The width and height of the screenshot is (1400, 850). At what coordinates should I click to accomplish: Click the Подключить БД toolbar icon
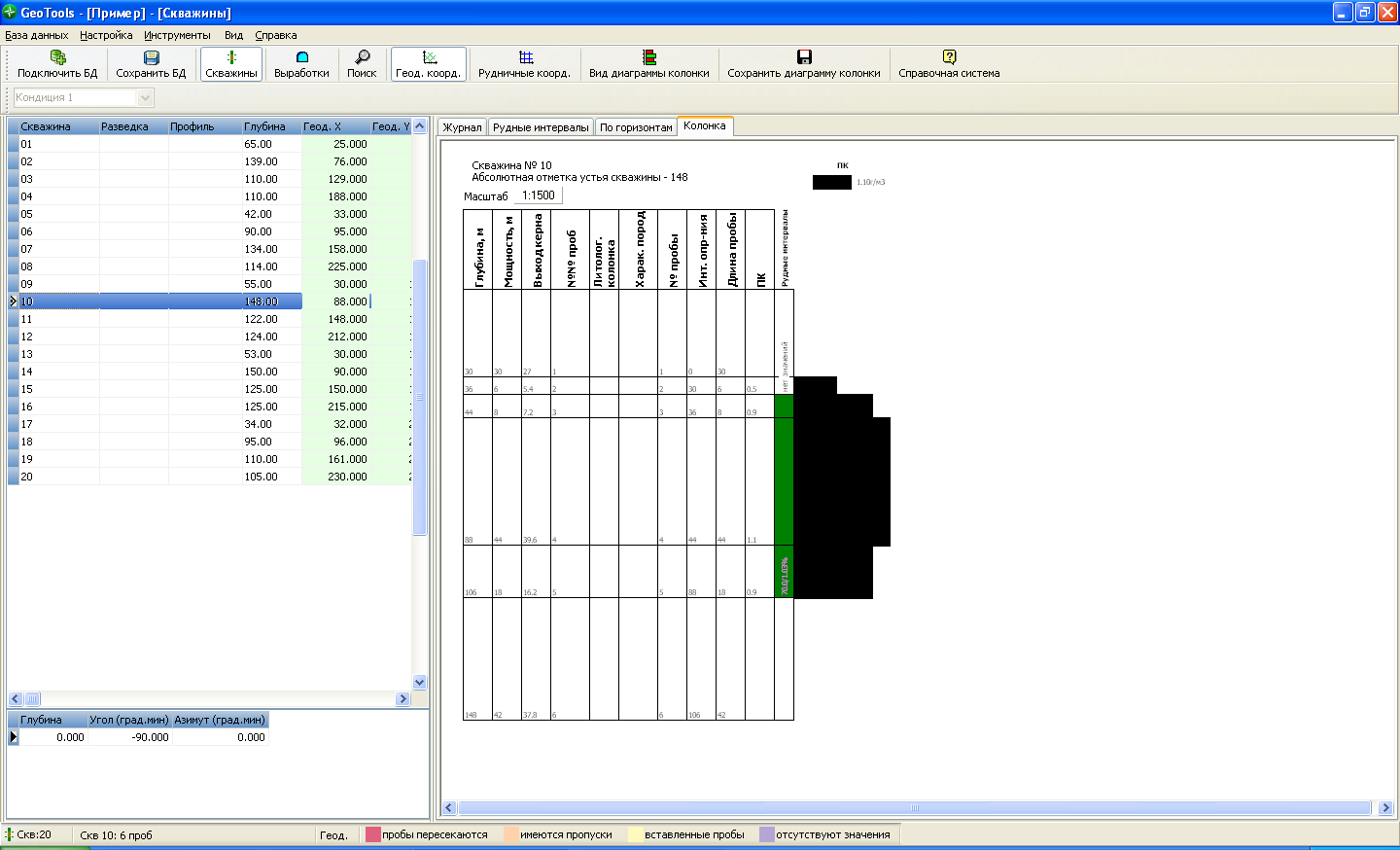pos(57,57)
